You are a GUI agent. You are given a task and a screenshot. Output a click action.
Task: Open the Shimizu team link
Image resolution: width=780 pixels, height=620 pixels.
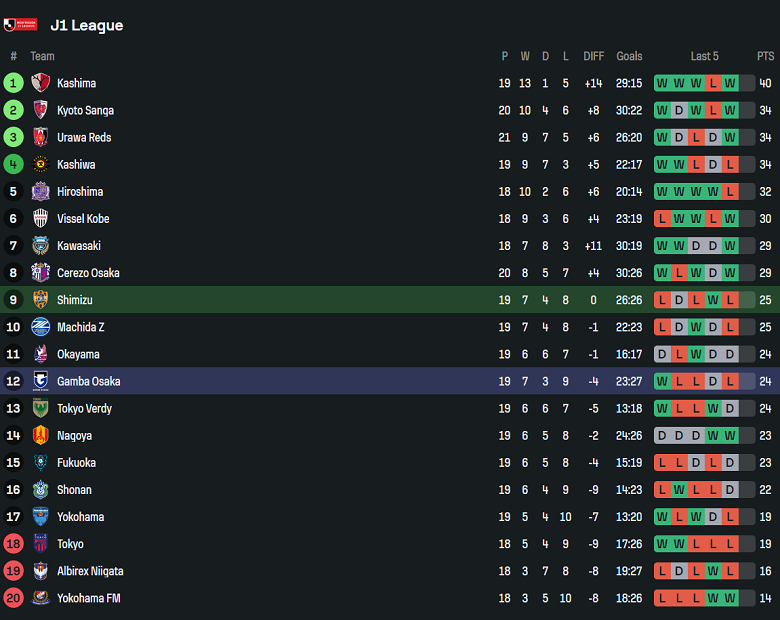point(75,299)
